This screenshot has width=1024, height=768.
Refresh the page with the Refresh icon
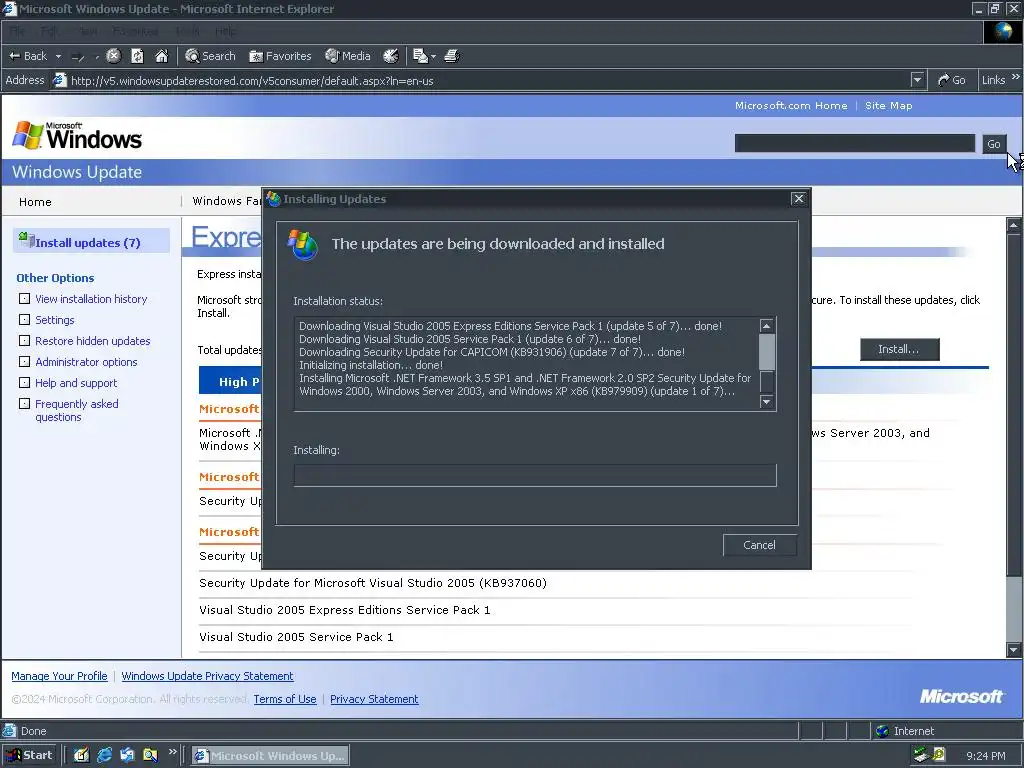pyautogui.click(x=137, y=56)
